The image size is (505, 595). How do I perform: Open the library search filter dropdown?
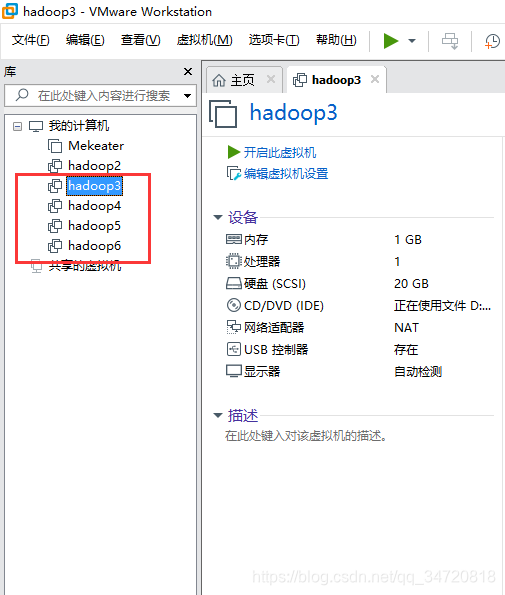click(x=187, y=96)
